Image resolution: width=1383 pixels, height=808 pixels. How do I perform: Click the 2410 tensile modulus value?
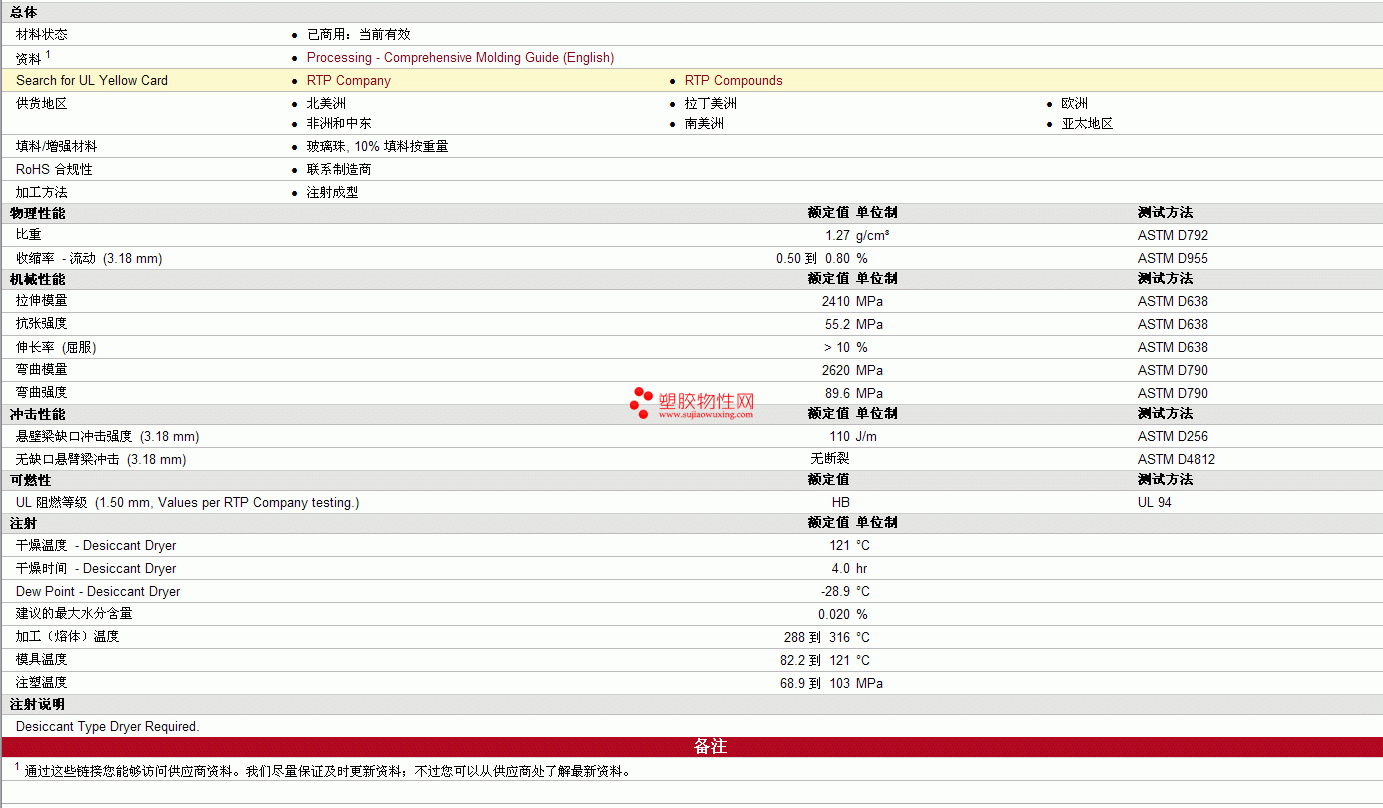836,302
